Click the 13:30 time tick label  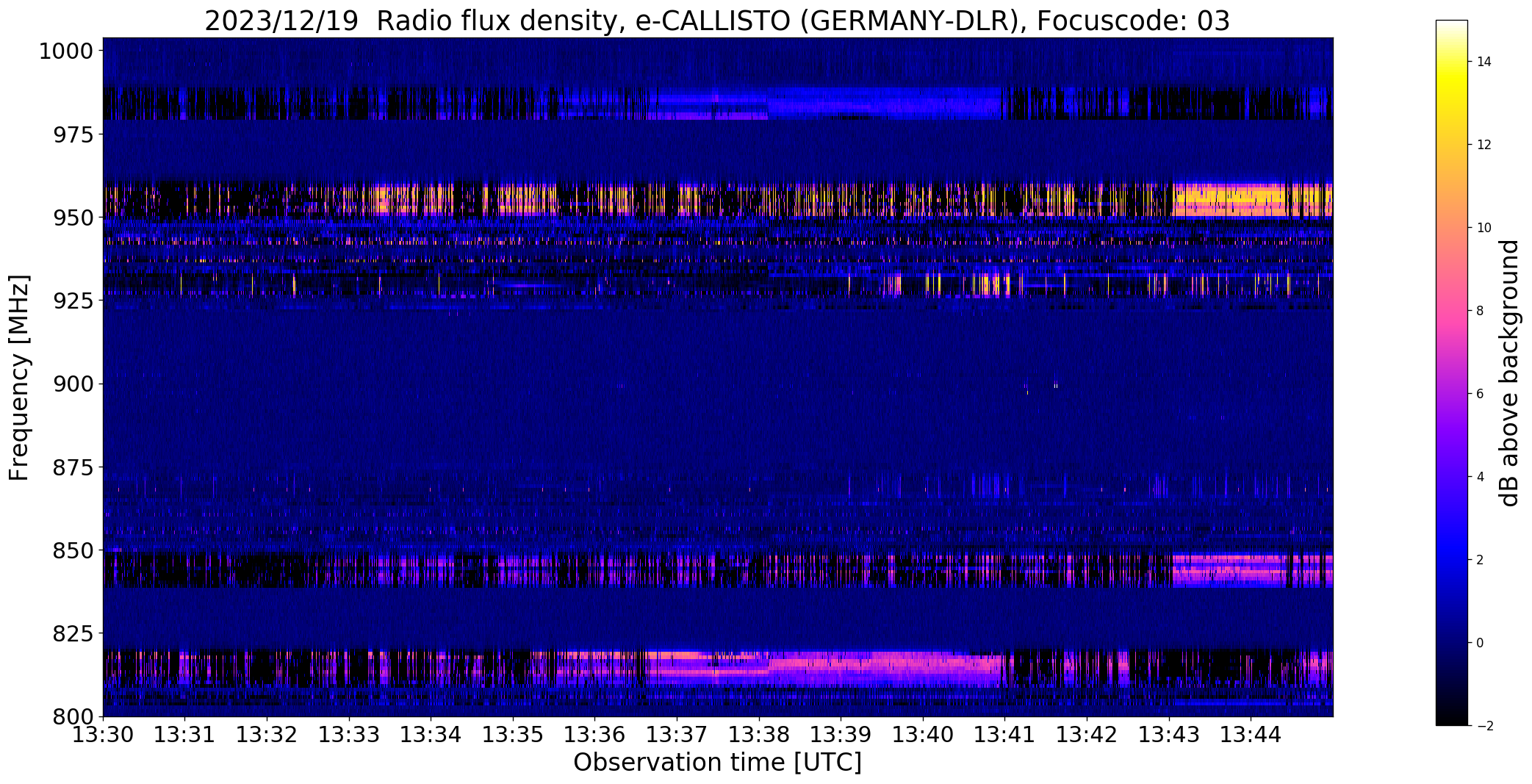pyautogui.click(x=103, y=734)
